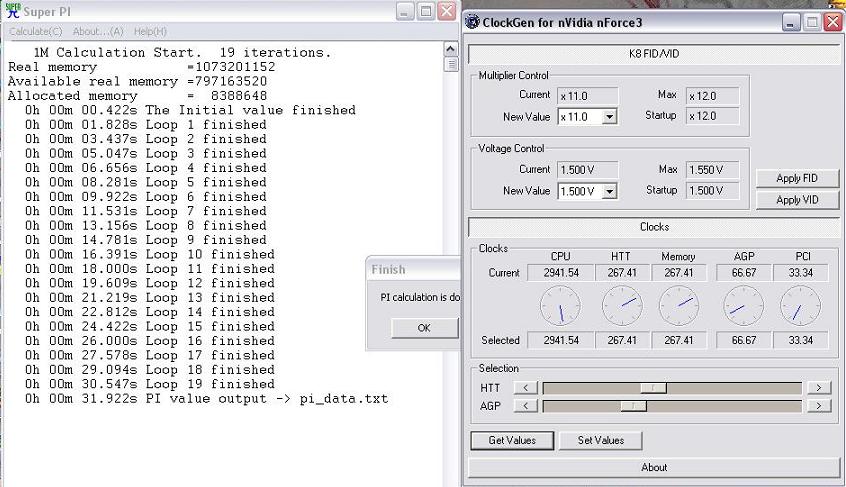Viewport: 846px width, 487px height.
Task: Close the Super PI window
Action: (x=447, y=11)
